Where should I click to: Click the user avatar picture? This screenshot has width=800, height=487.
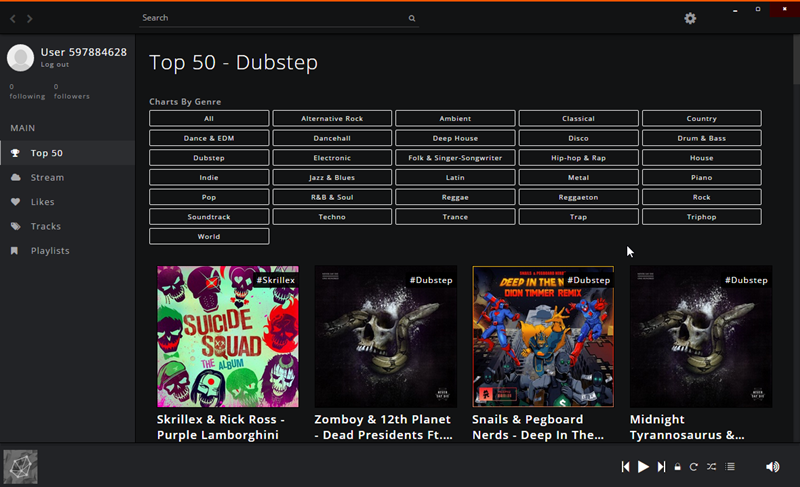(20, 58)
